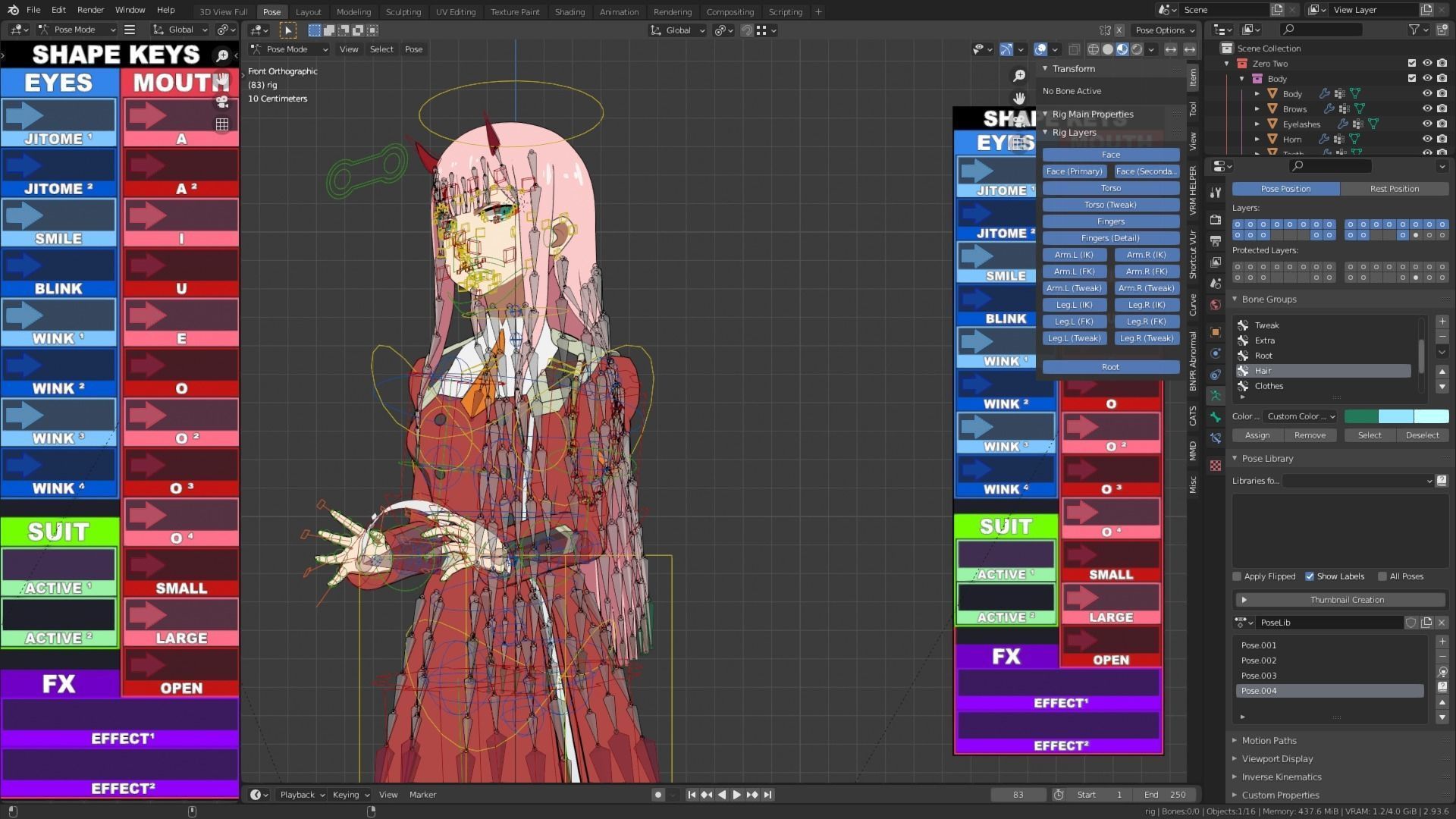This screenshot has width=1456, height=819.
Task: Enable the All Poses checkbox
Action: [x=1382, y=576]
